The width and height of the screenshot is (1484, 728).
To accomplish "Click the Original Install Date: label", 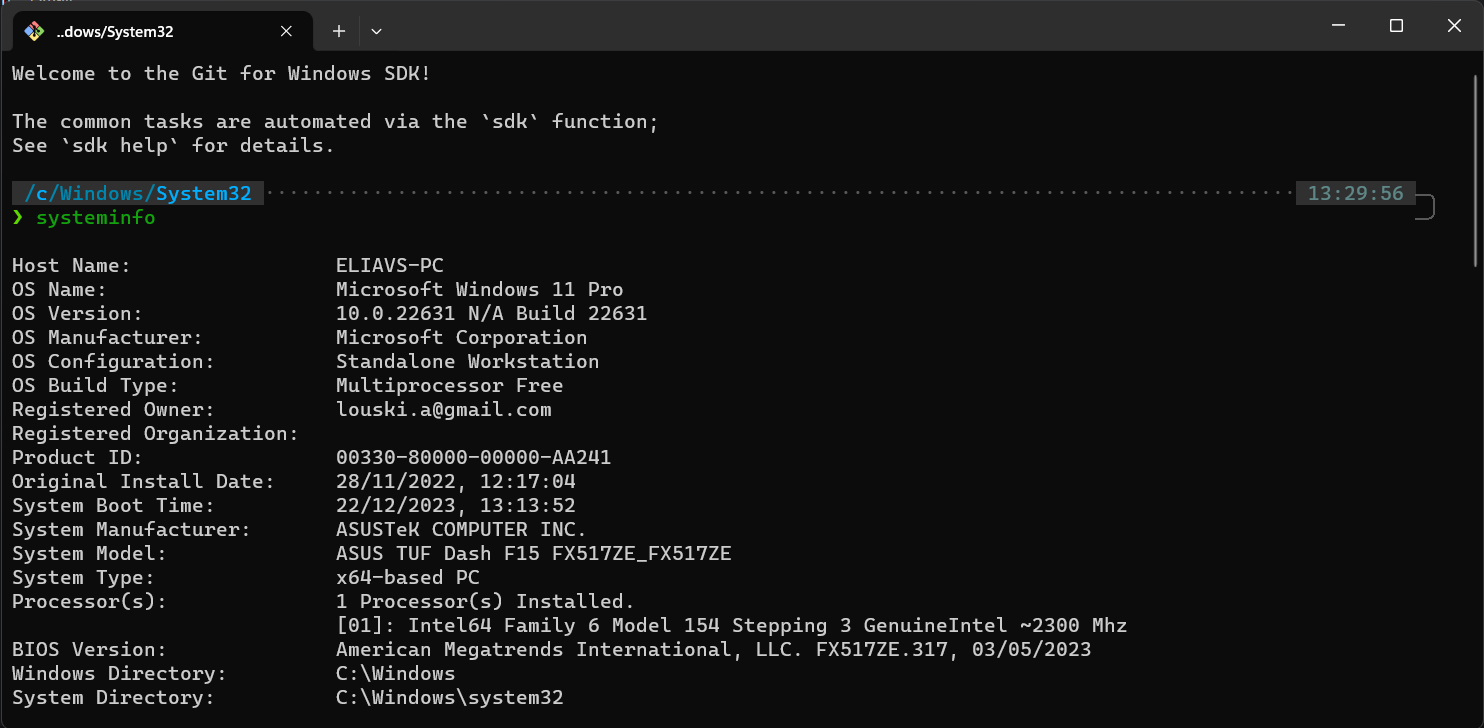I will (x=144, y=481).
